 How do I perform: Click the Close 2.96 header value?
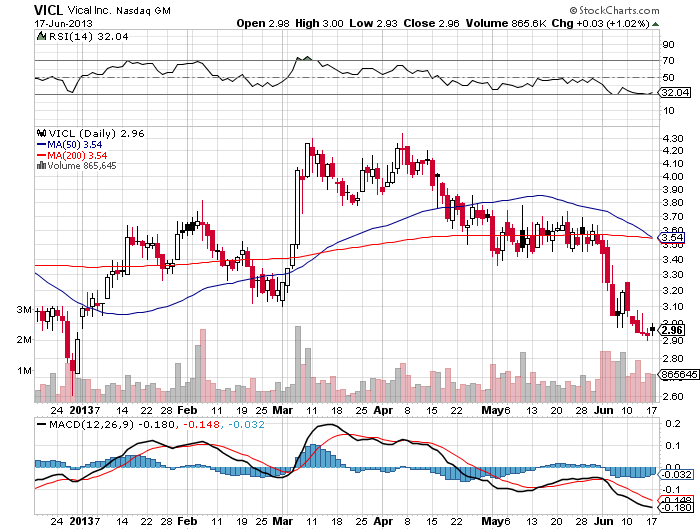click(x=431, y=23)
